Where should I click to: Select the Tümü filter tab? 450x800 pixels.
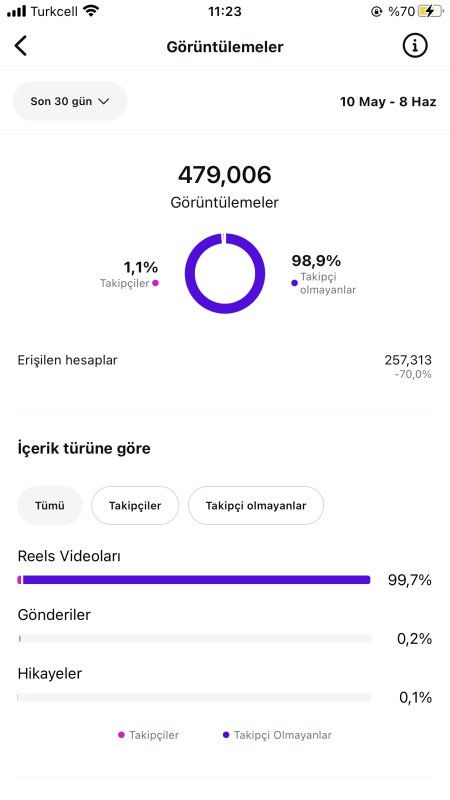[50, 506]
